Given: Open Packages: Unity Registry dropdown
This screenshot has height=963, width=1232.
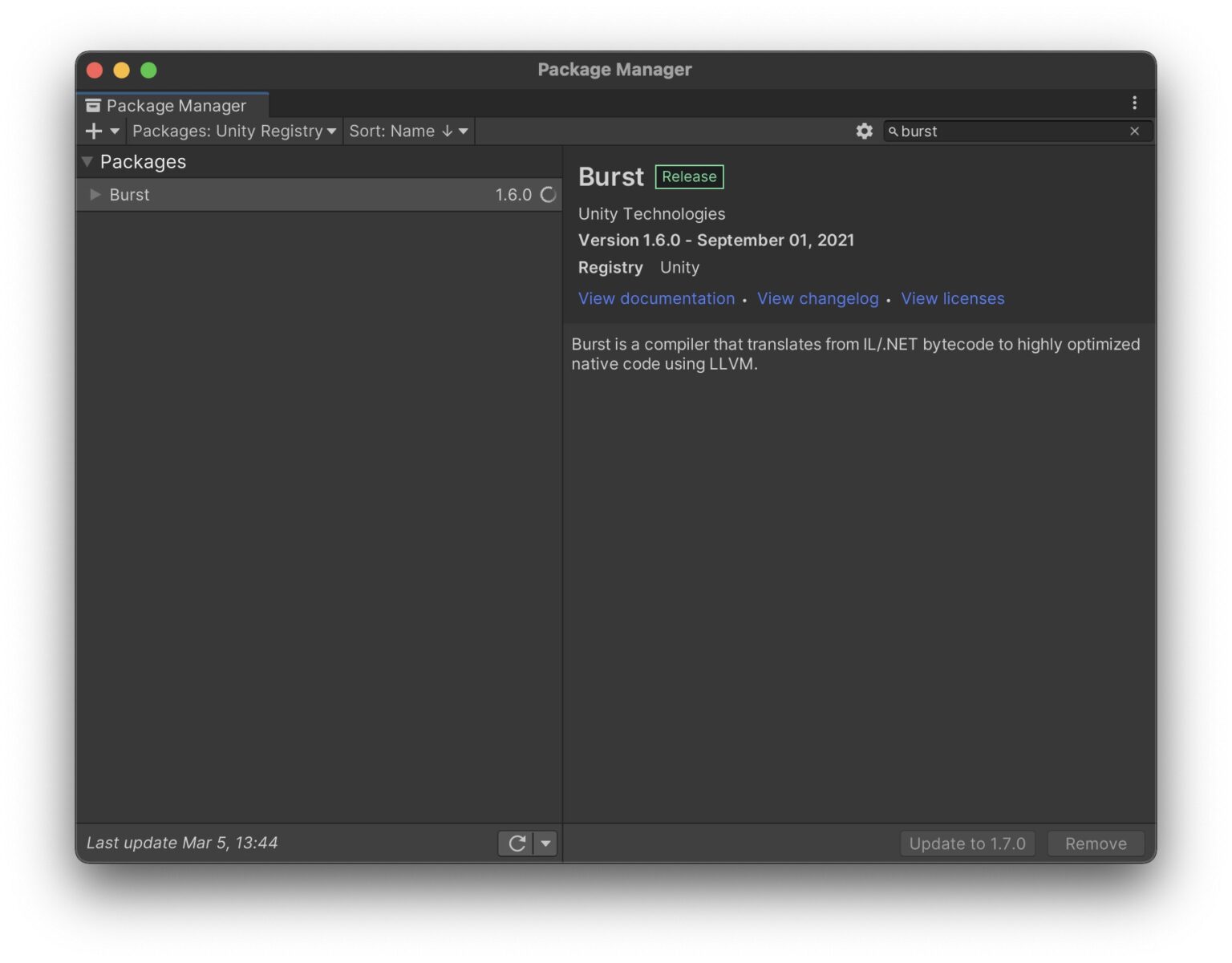Looking at the screenshot, I should (x=233, y=131).
